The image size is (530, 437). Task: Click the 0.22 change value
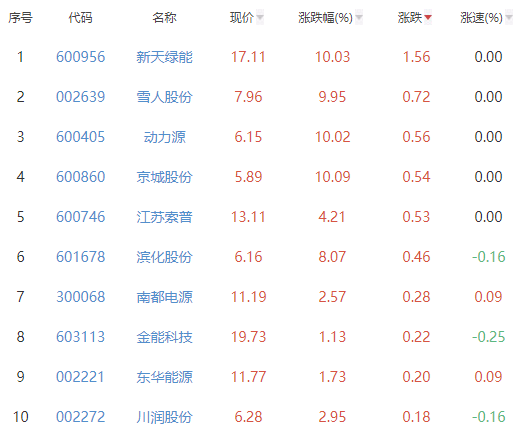[x=416, y=337]
